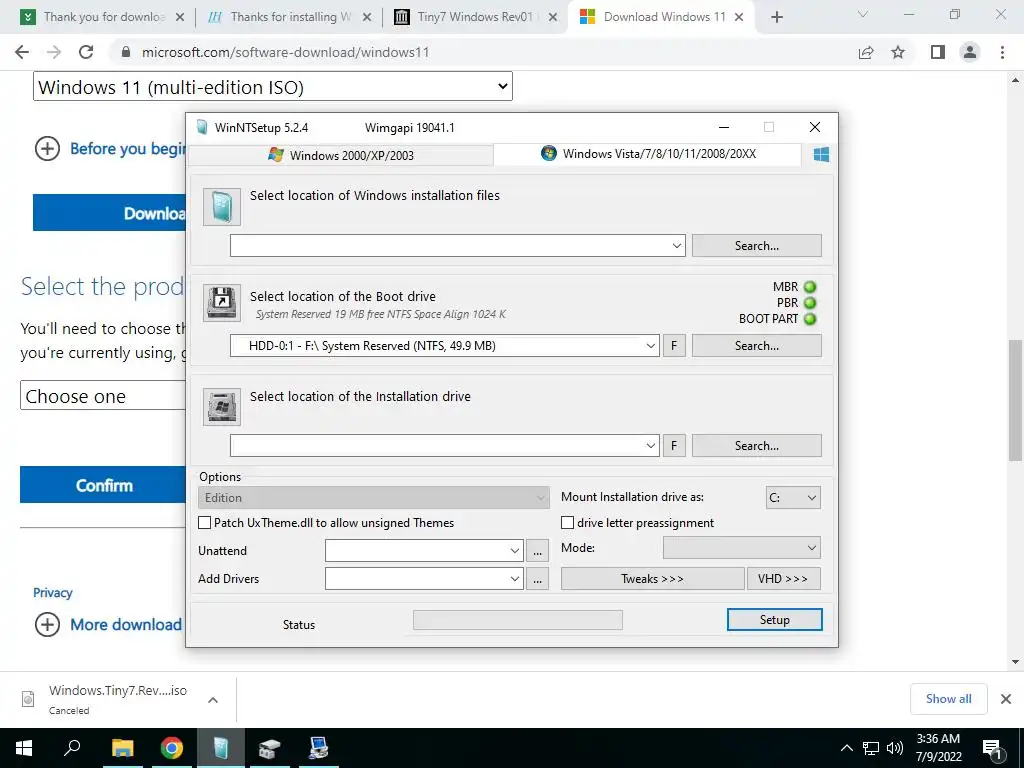
Task: Open the Windows 11 multi-edition ISO dropdown
Action: click(x=272, y=86)
